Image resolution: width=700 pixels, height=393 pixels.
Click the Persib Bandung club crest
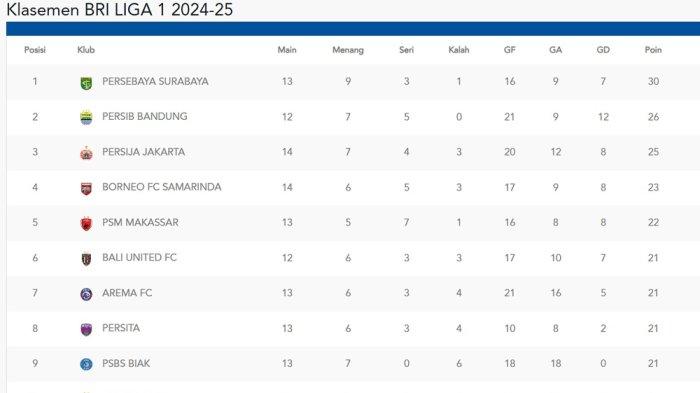coord(86,117)
